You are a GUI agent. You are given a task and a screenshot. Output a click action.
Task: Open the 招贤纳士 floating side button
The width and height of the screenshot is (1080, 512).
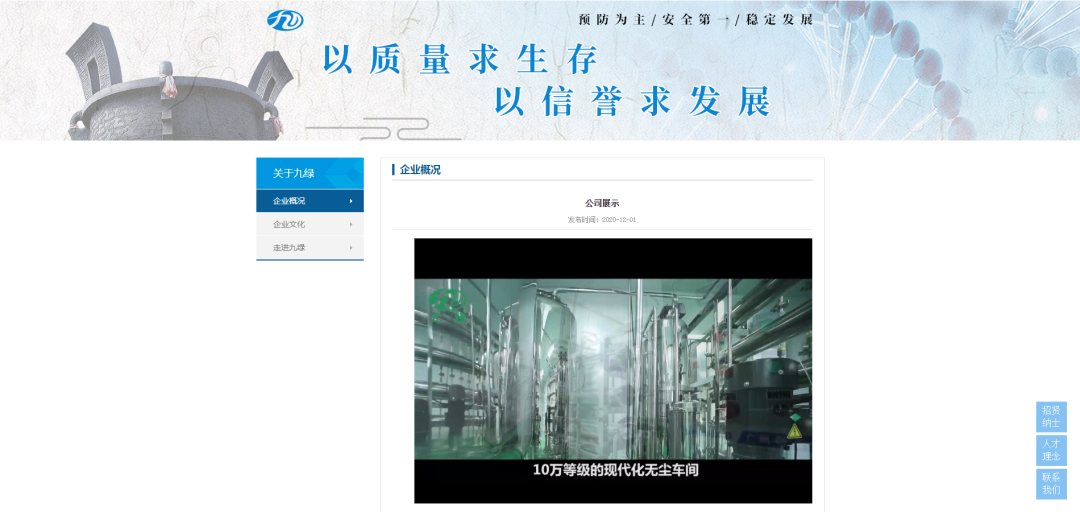[x=1050, y=416]
